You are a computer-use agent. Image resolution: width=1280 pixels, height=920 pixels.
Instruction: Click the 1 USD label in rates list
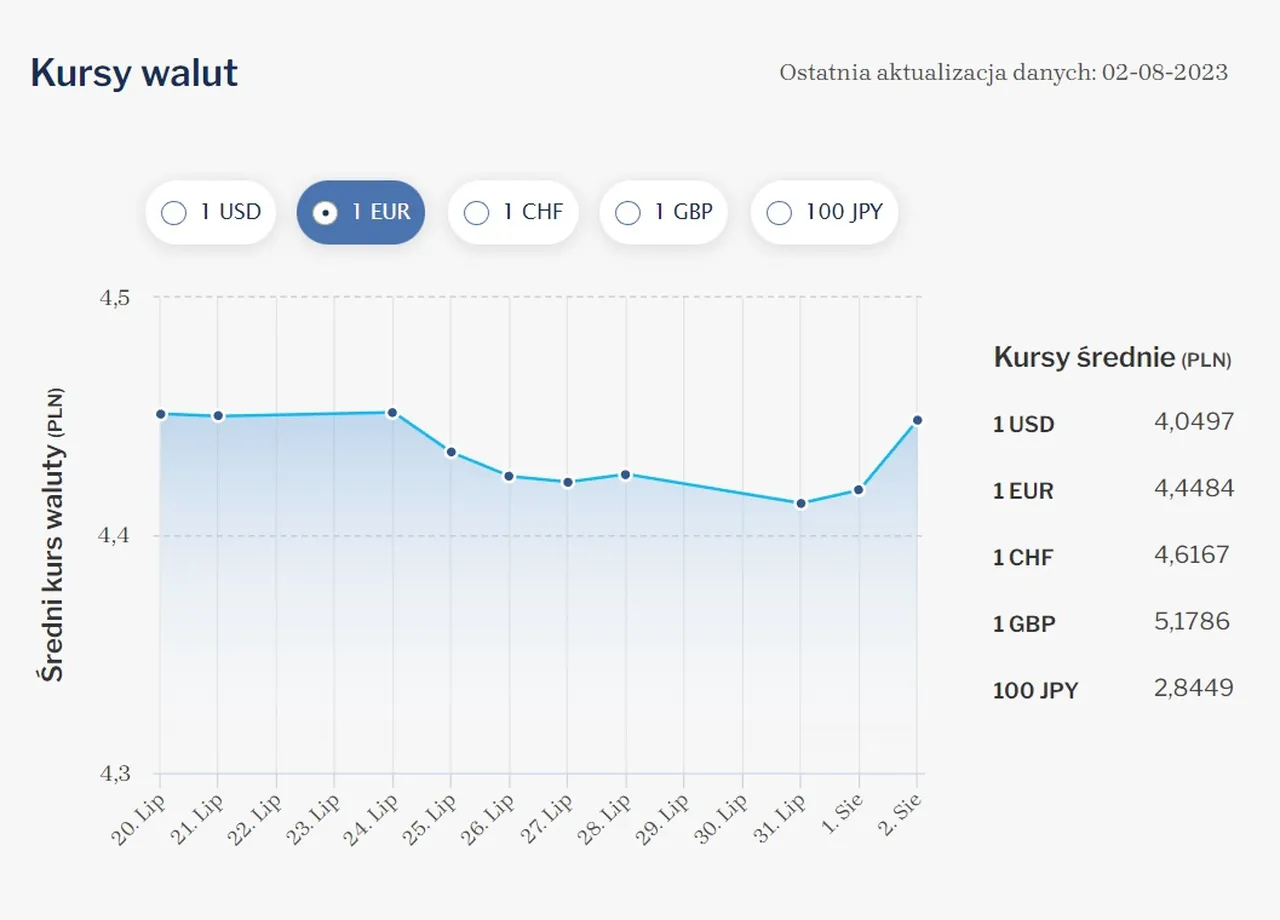click(1023, 424)
